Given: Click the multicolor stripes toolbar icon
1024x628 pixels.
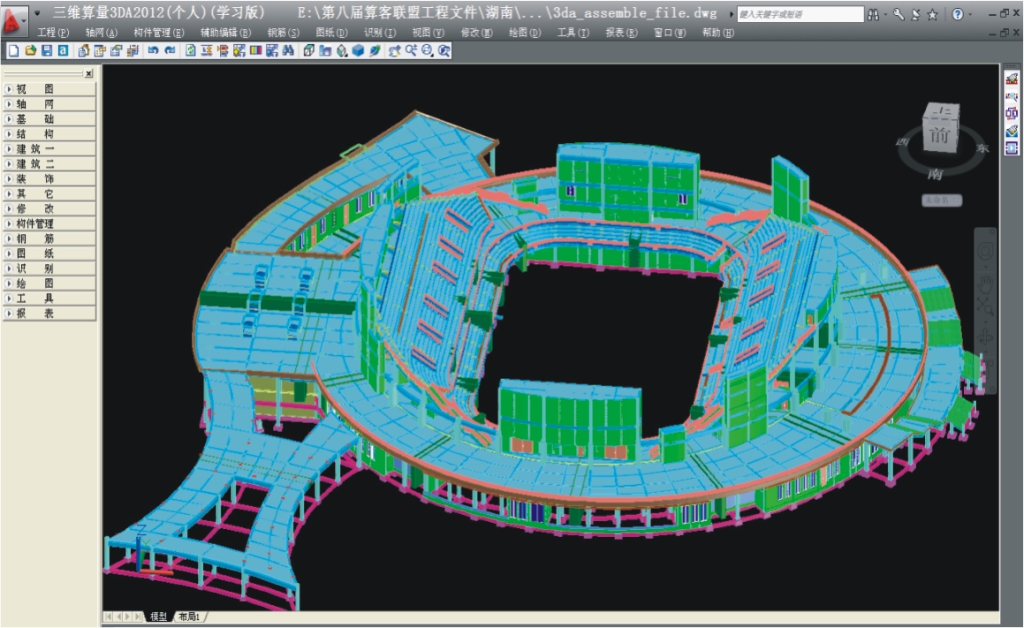Looking at the screenshot, I should [x=255, y=50].
